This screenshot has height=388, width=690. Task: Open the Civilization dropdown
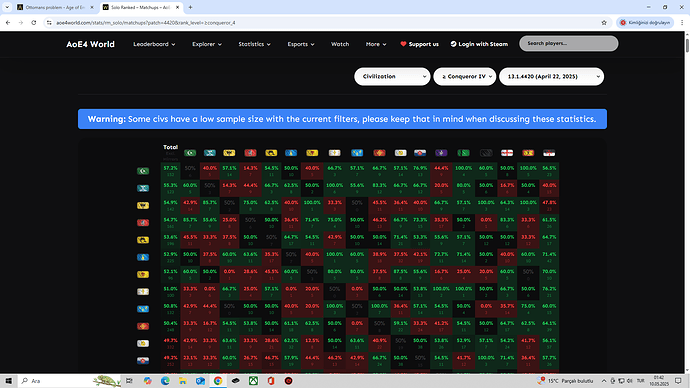392,77
